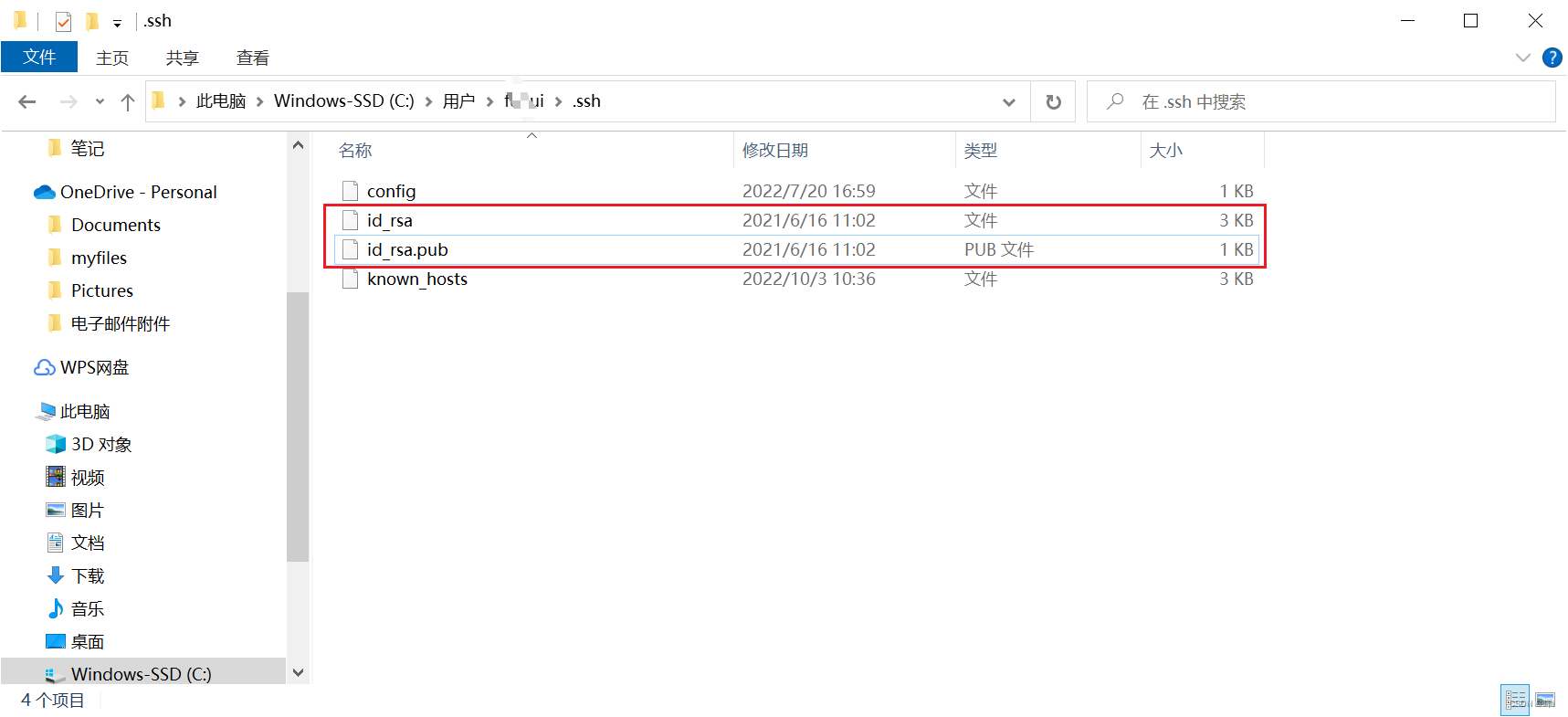Open the Help question mark icon
Image resolution: width=1568 pixels, height=717 pixels.
point(1552,58)
